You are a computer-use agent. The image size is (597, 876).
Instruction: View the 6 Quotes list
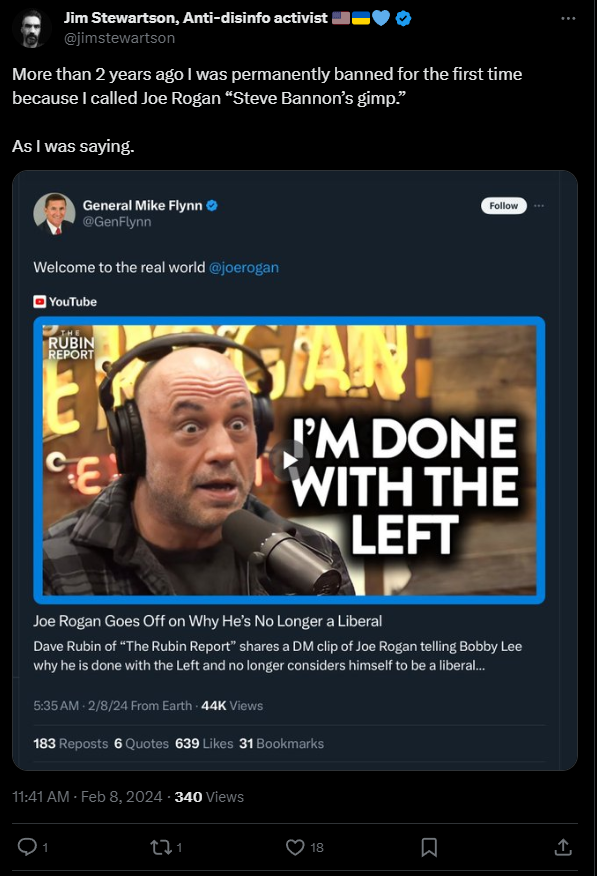click(141, 744)
